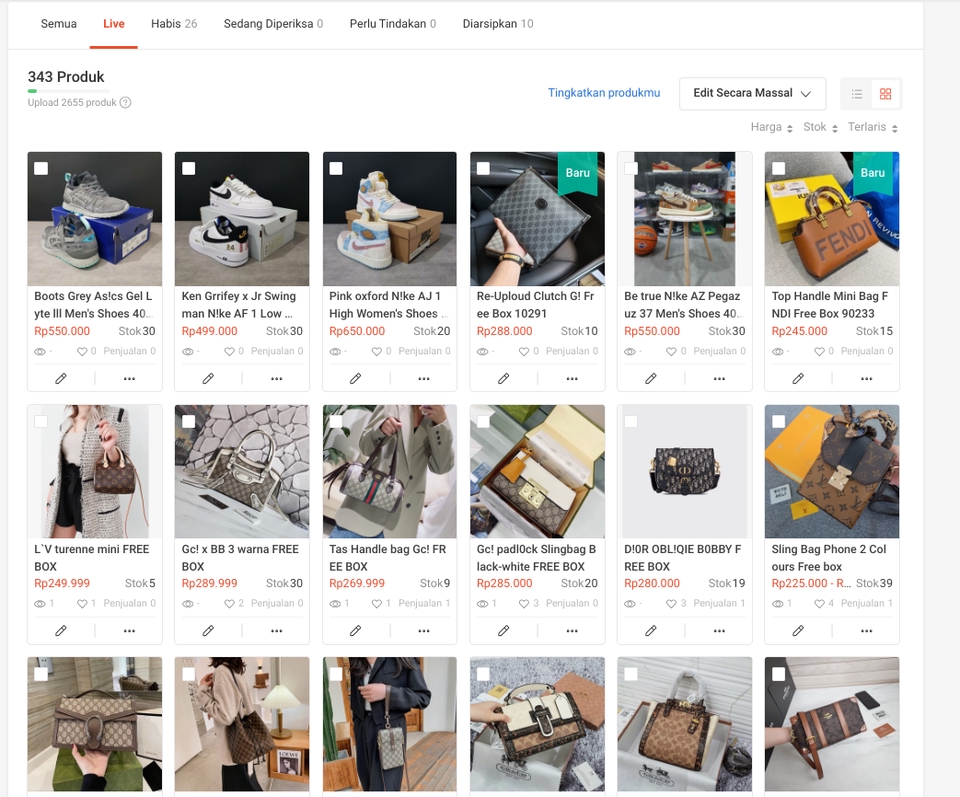This screenshot has width=960, height=797.
Task: Open the Gc! padl0ck Slingbag product title
Action: pyautogui.click(x=537, y=558)
